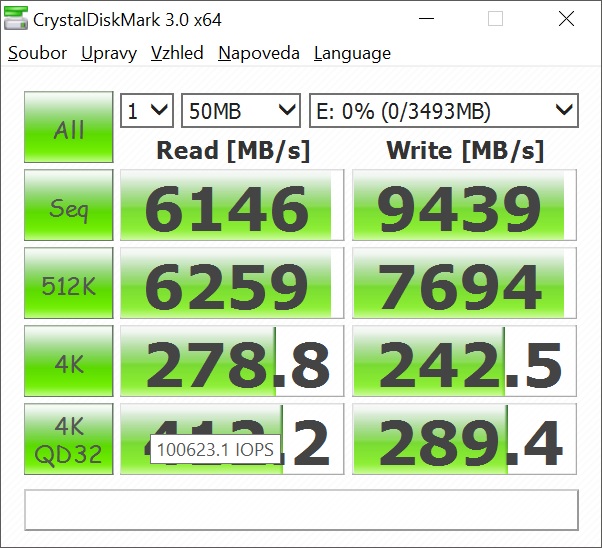Click the Seq read value 6146
The image size is (602, 548).
coord(232,205)
